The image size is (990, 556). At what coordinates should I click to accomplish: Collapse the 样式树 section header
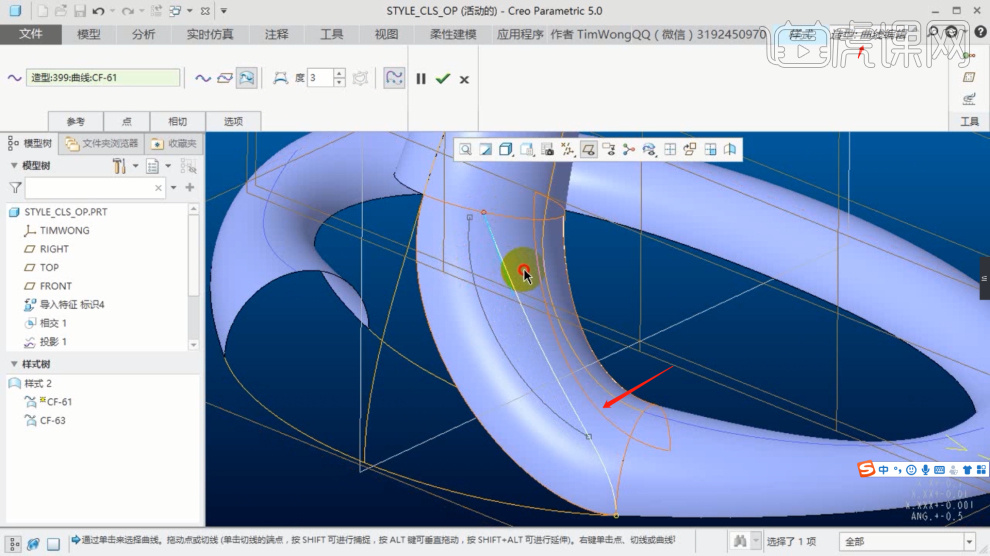(14, 364)
